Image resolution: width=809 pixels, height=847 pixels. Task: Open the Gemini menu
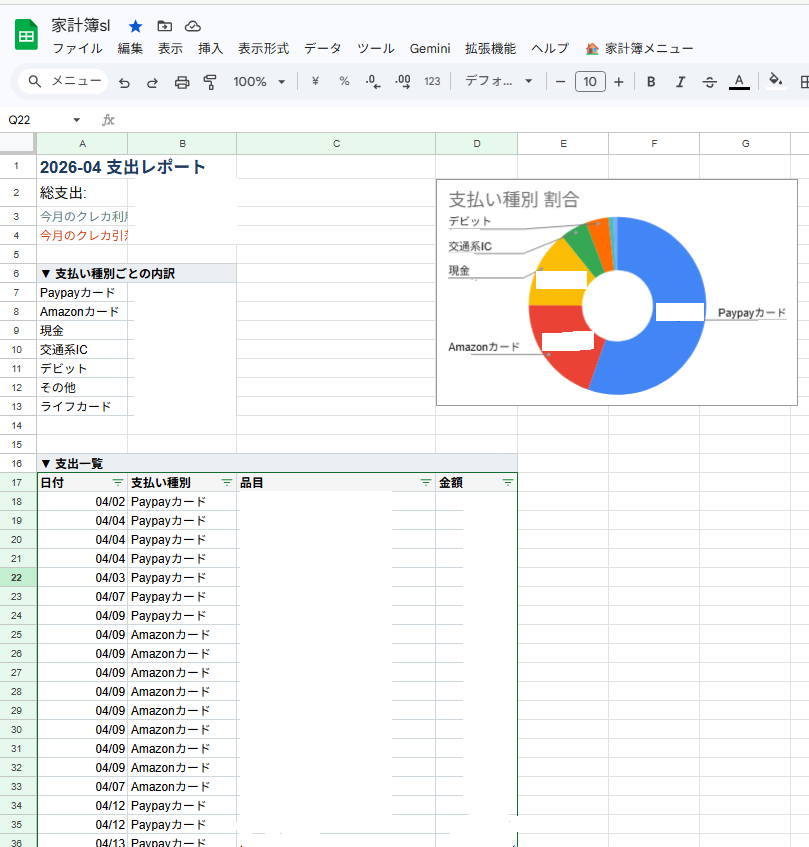point(430,49)
